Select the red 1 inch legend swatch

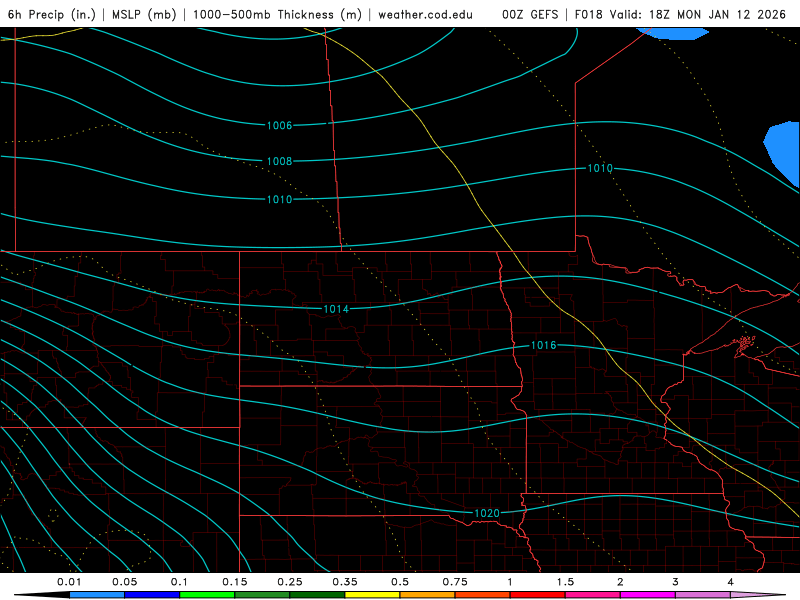point(538,595)
